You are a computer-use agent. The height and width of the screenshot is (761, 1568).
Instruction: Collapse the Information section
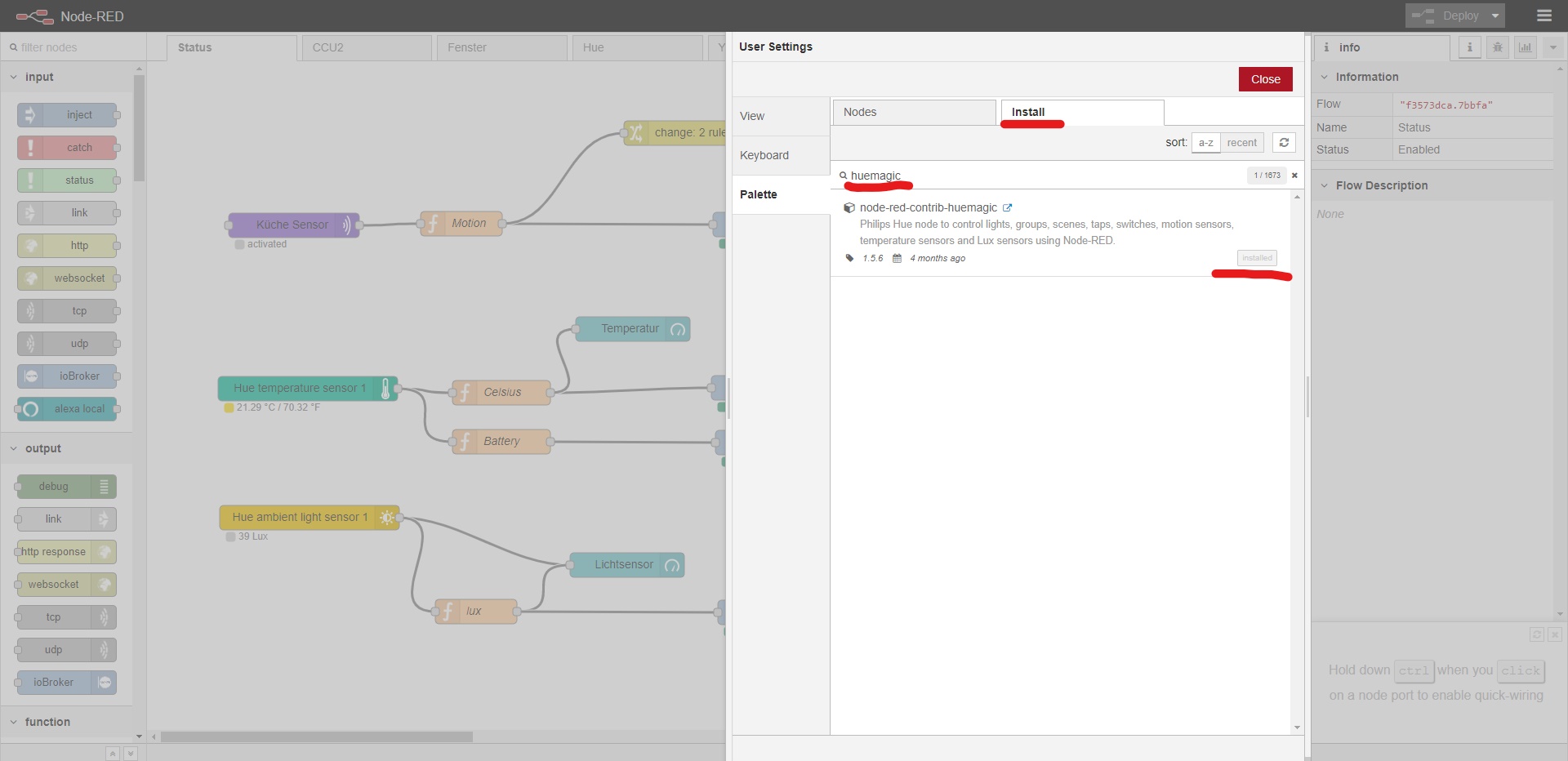tap(1433, 77)
